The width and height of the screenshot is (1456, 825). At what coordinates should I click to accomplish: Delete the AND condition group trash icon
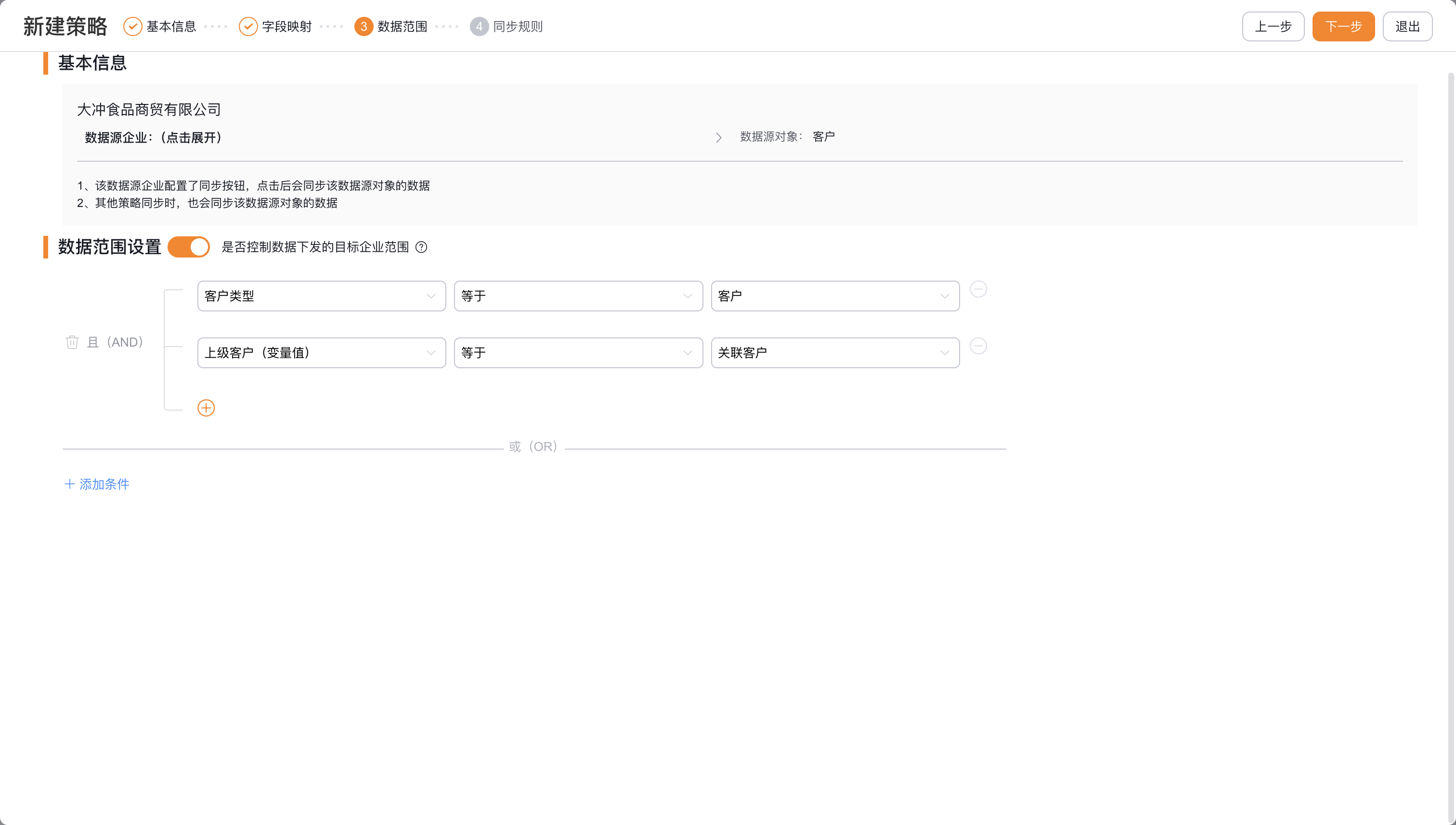coord(72,342)
